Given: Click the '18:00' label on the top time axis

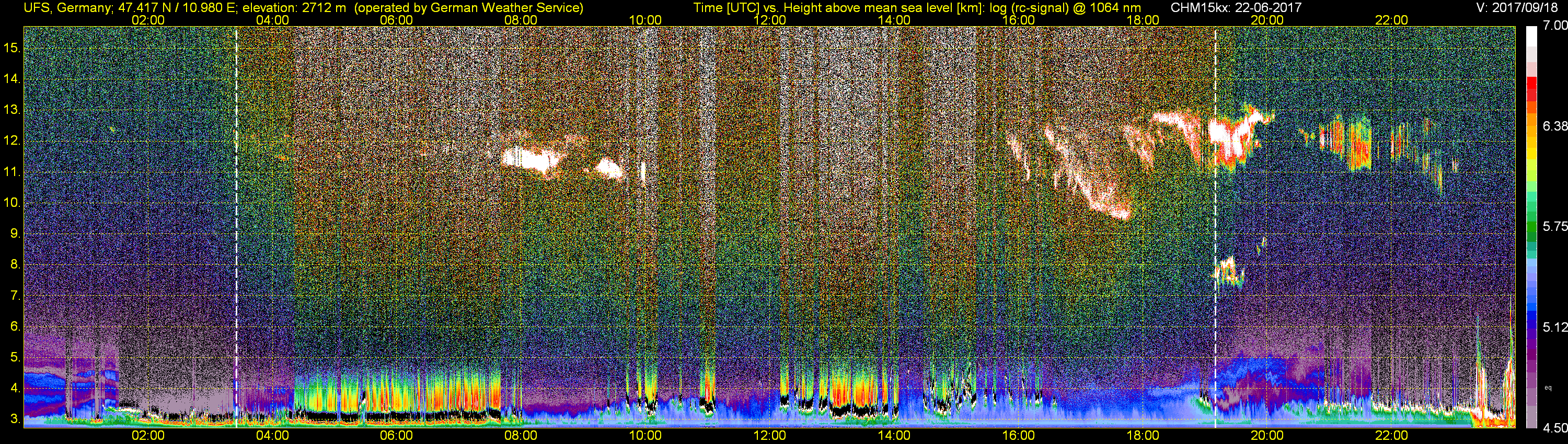Looking at the screenshot, I should [x=1143, y=20].
